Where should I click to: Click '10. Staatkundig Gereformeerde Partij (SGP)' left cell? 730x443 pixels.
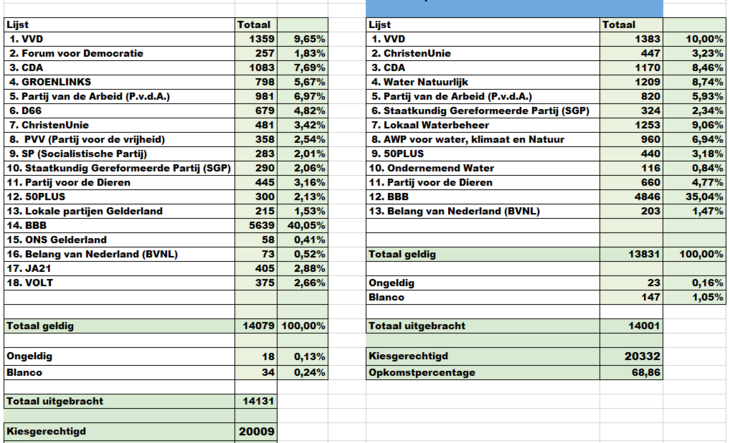coord(119,168)
